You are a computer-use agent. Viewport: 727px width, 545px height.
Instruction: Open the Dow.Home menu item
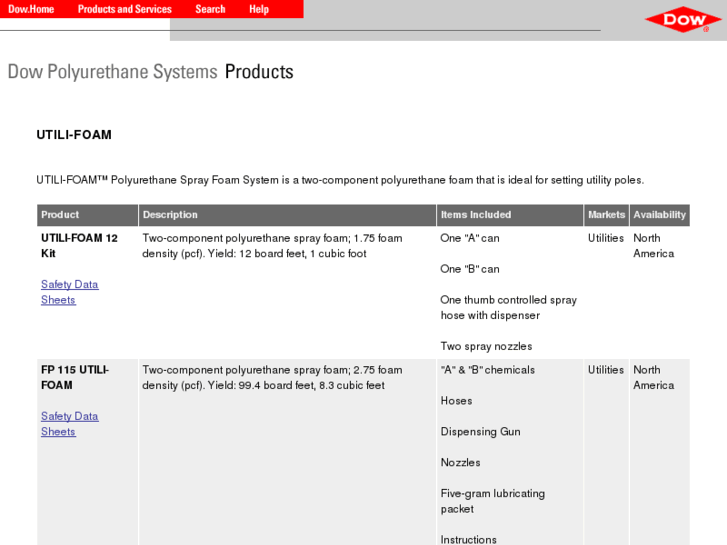point(31,9)
